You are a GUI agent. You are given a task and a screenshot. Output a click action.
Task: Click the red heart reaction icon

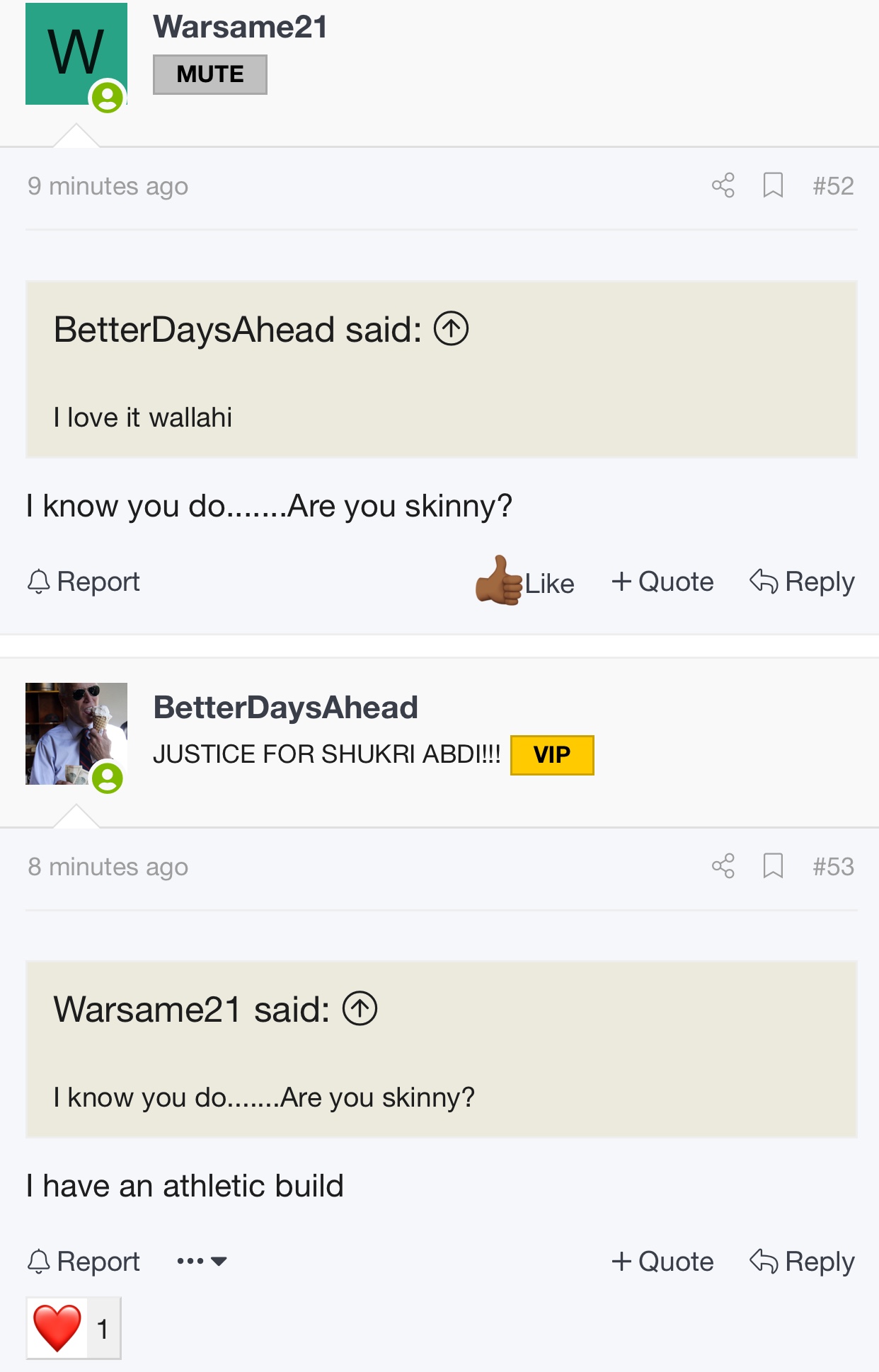coord(57,1328)
